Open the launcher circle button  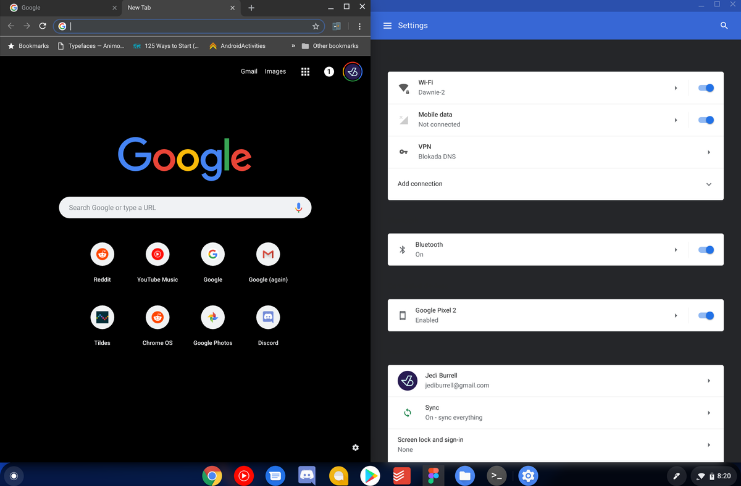pos(14,476)
